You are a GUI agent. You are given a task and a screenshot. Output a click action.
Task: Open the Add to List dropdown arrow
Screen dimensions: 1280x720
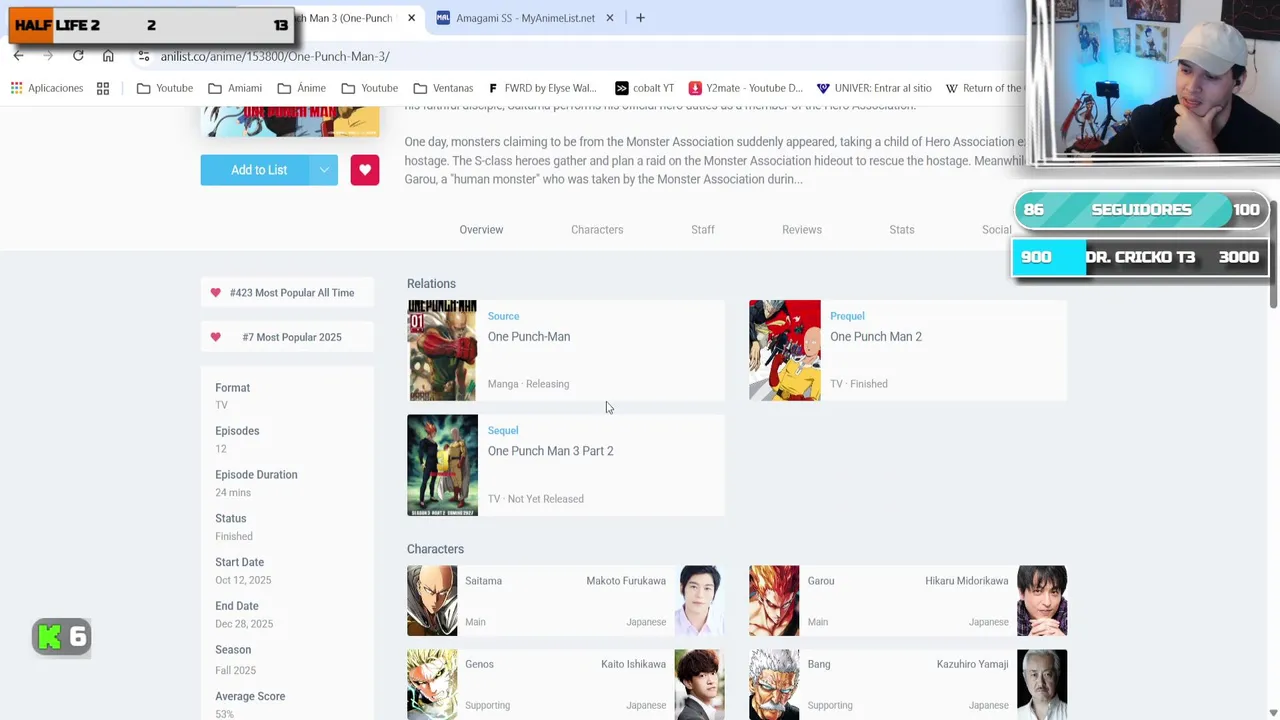324,170
